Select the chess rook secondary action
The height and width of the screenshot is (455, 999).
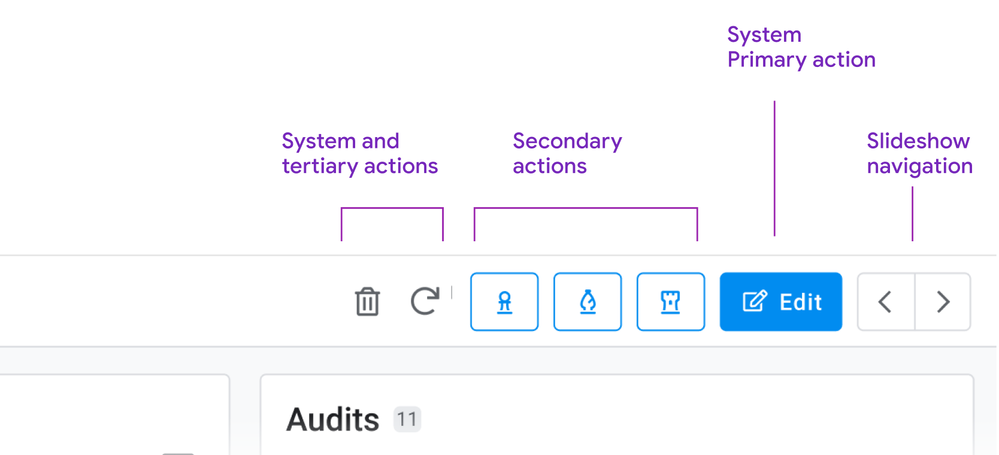click(671, 302)
